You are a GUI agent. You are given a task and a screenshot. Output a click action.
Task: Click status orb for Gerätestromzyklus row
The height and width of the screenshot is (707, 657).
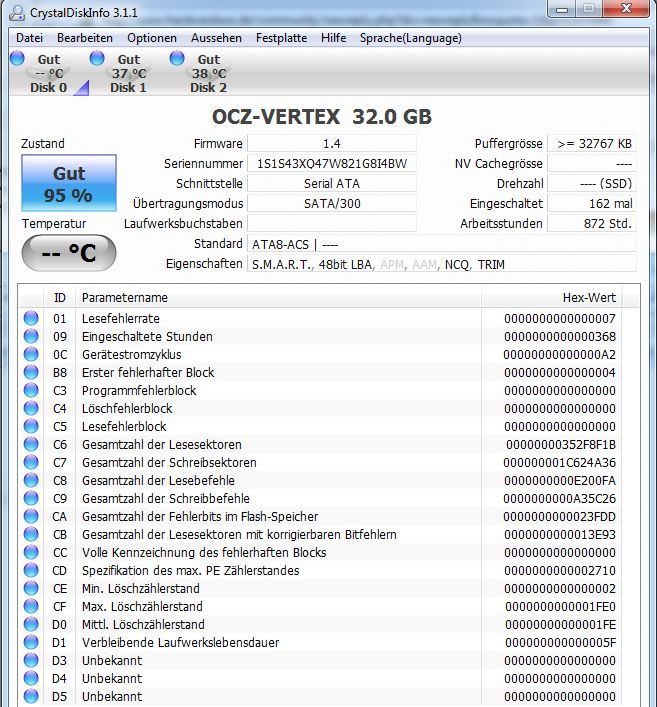pyautogui.click(x=31, y=354)
